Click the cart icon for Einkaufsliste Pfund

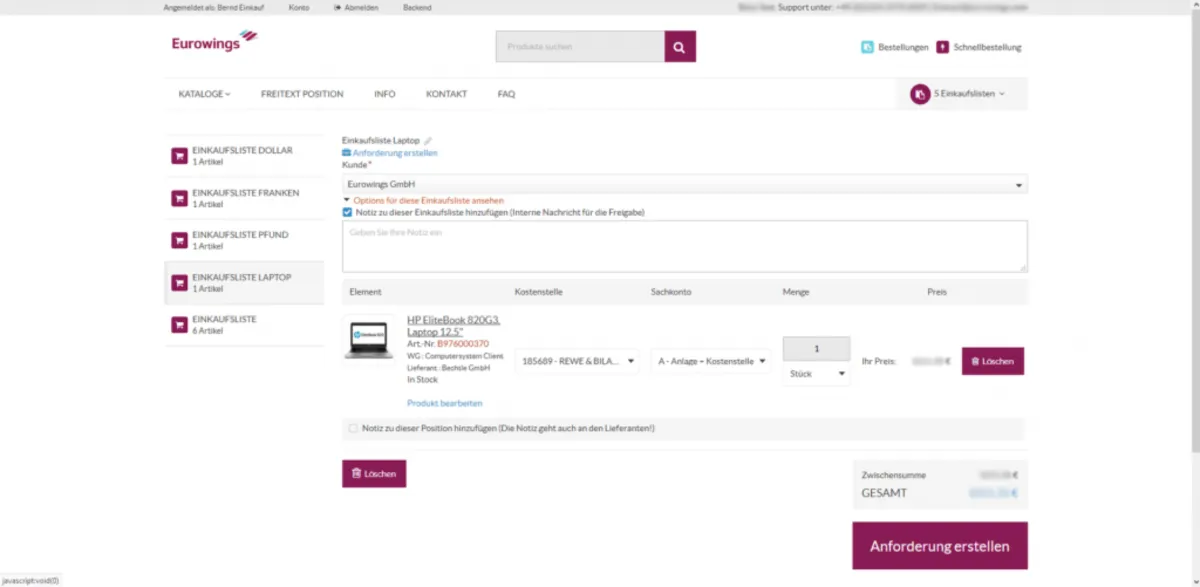(180, 240)
